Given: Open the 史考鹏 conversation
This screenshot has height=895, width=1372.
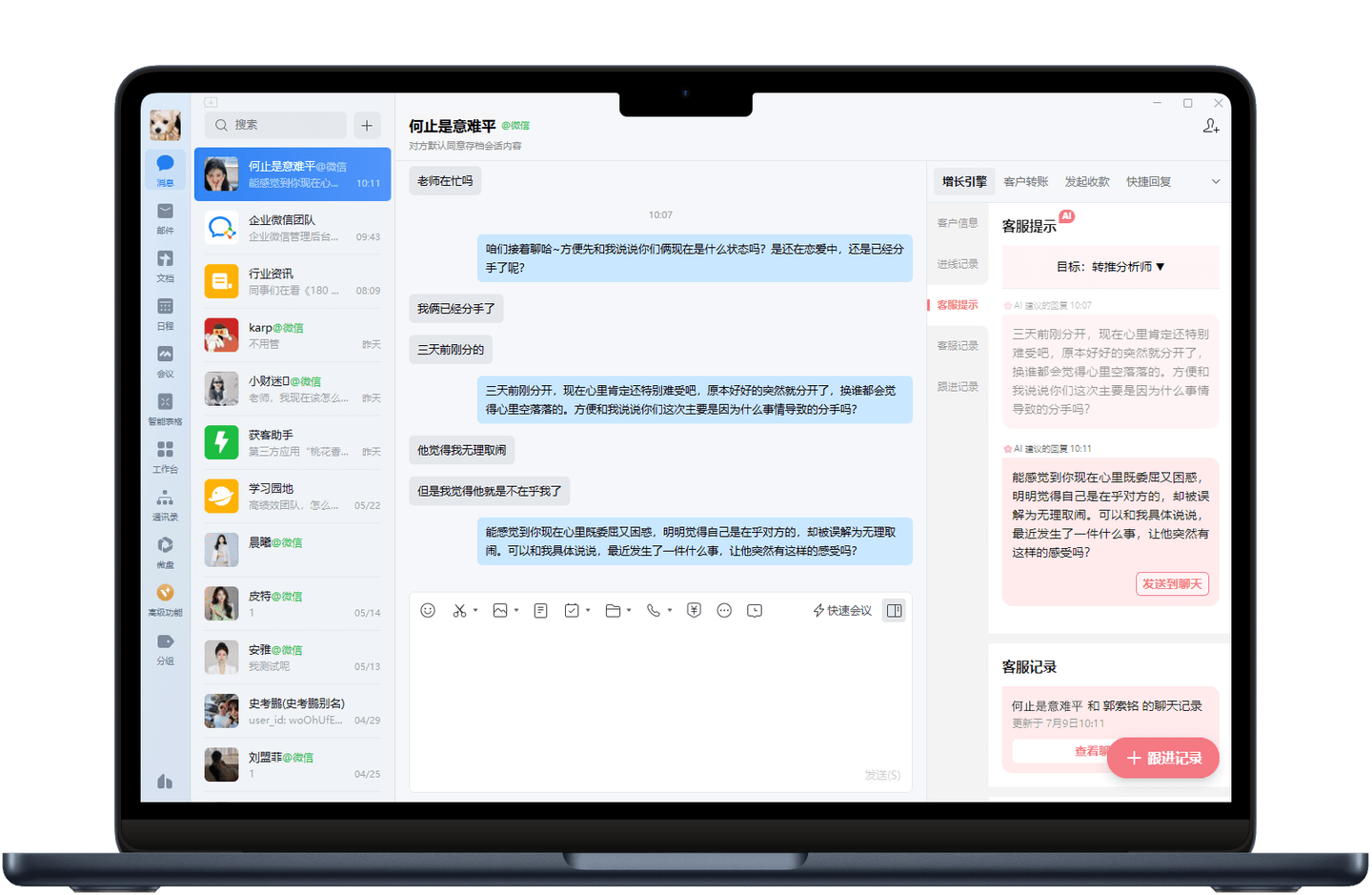Looking at the screenshot, I should 293,711.
